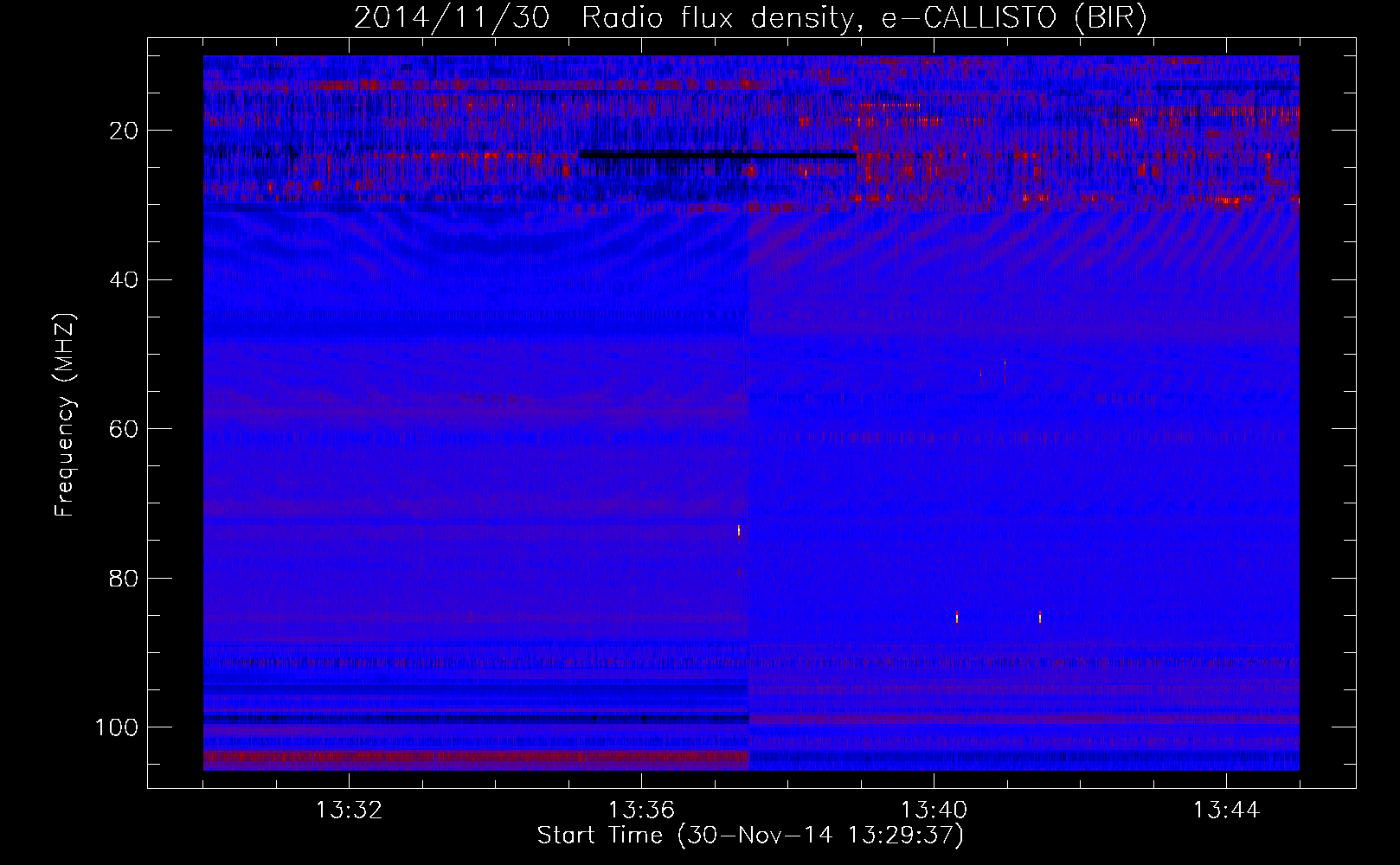Screen dimensions: 1400x865
Task: Click the 'Start Time (30-Nov-14 13:29:37)' label
Action: click(750, 836)
